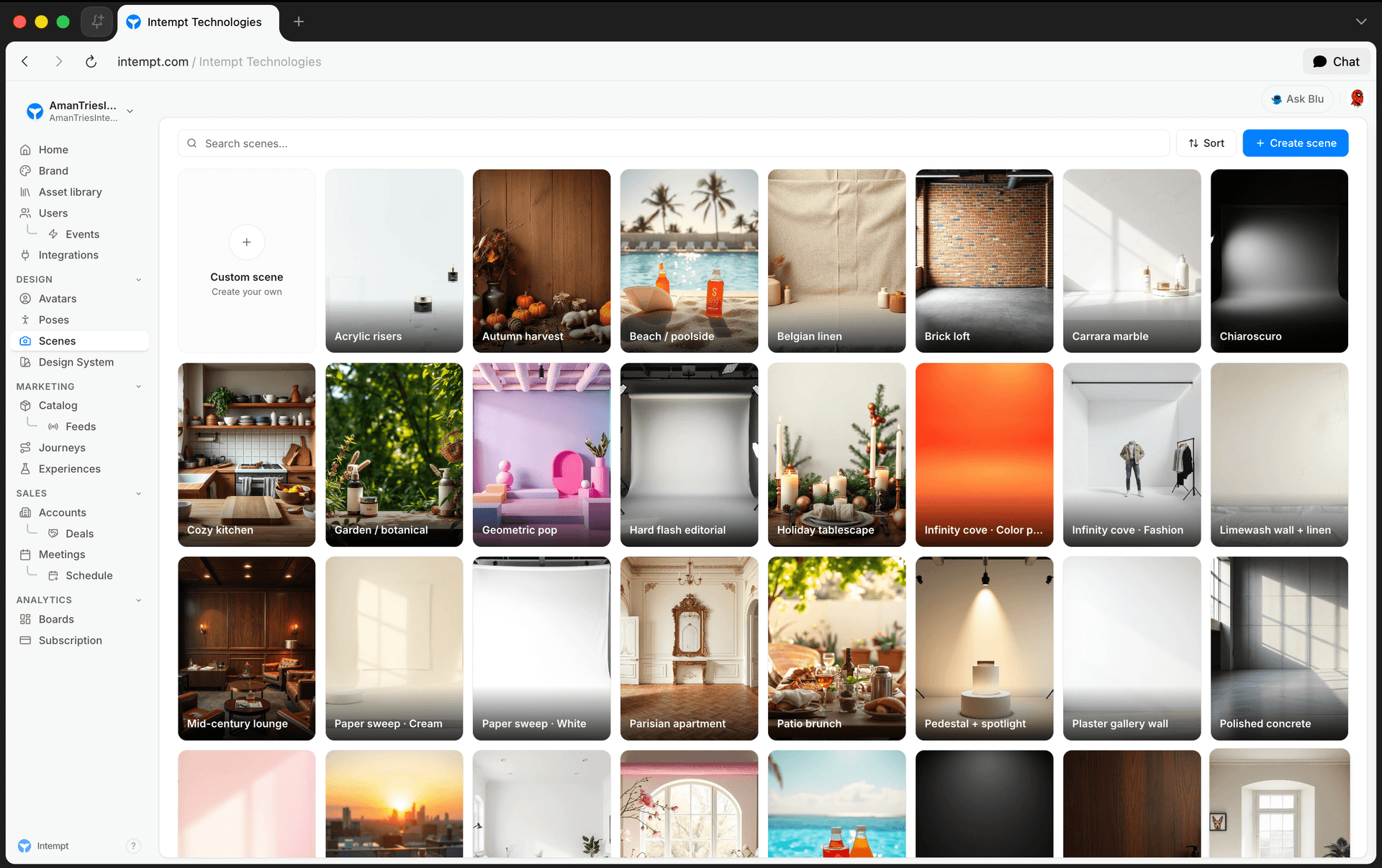
Task: Select the Cozy kitchen scene
Action: click(247, 455)
